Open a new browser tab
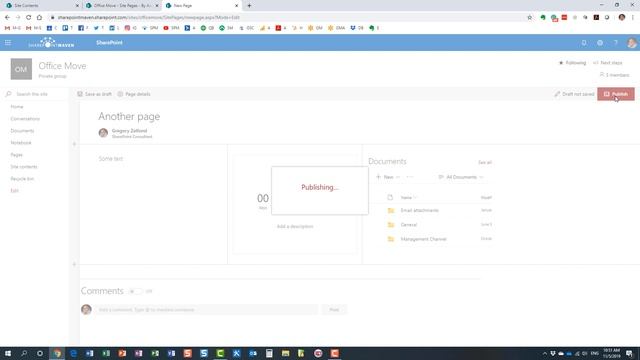 (249, 6)
